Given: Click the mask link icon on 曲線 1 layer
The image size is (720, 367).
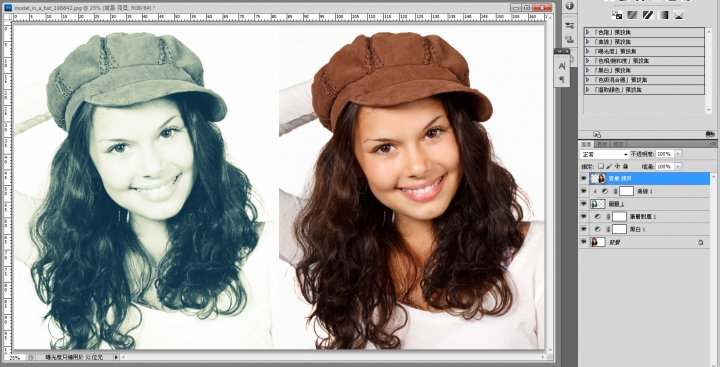Looking at the screenshot, I should coord(615,191).
